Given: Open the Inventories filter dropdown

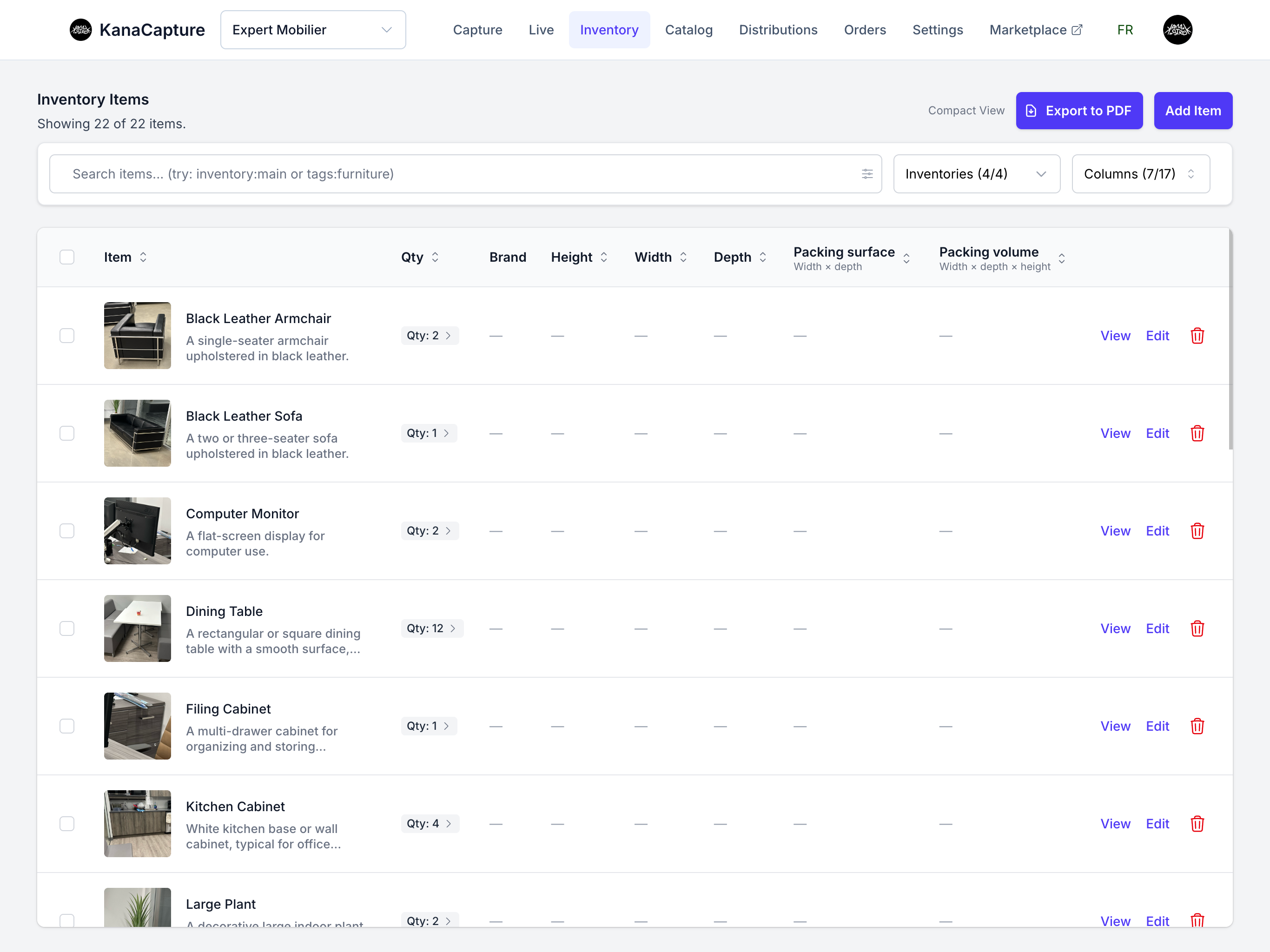Looking at the screenshot, I should point(977,174).
